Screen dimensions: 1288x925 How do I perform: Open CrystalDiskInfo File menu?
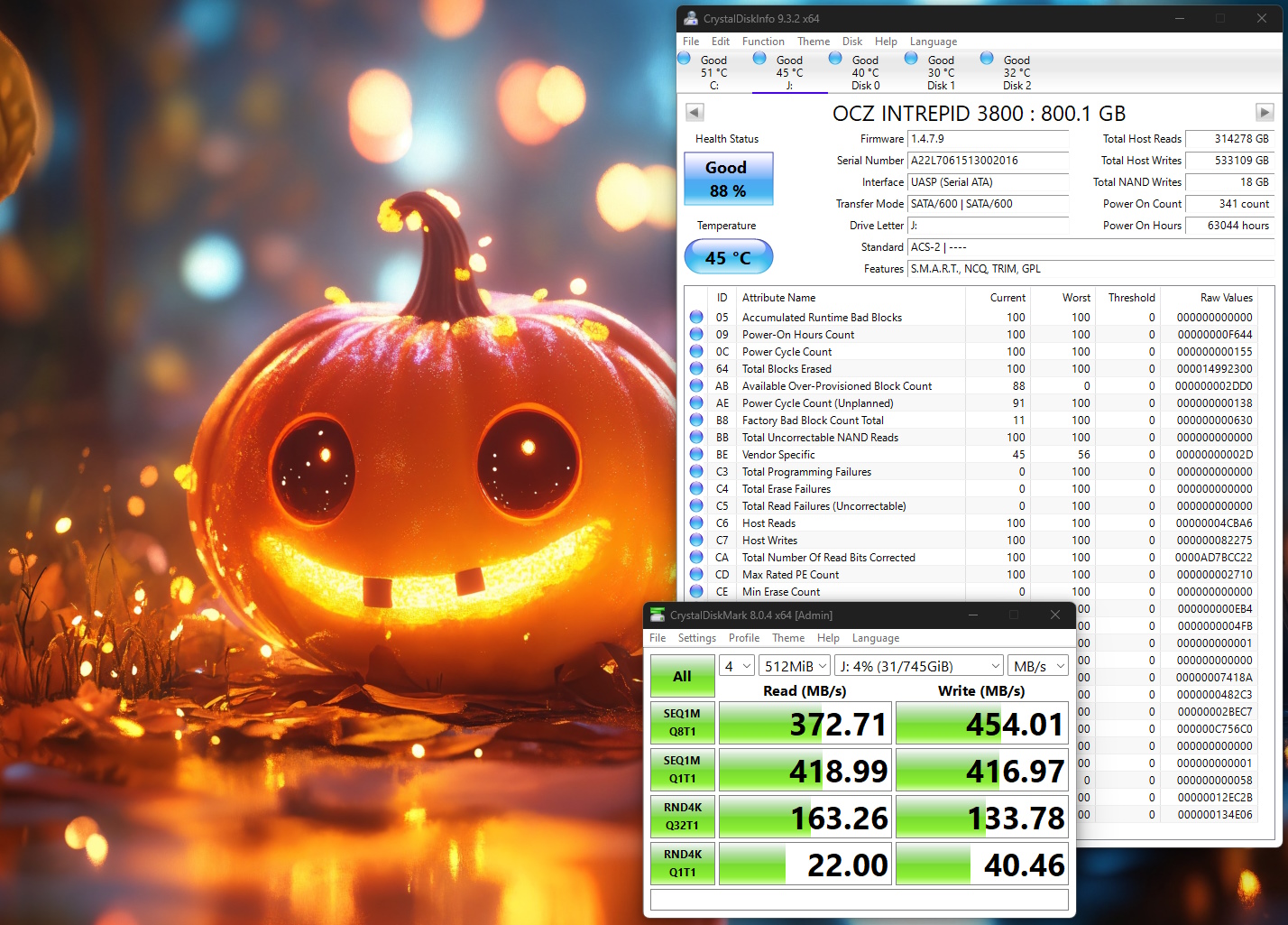(691, 42)
